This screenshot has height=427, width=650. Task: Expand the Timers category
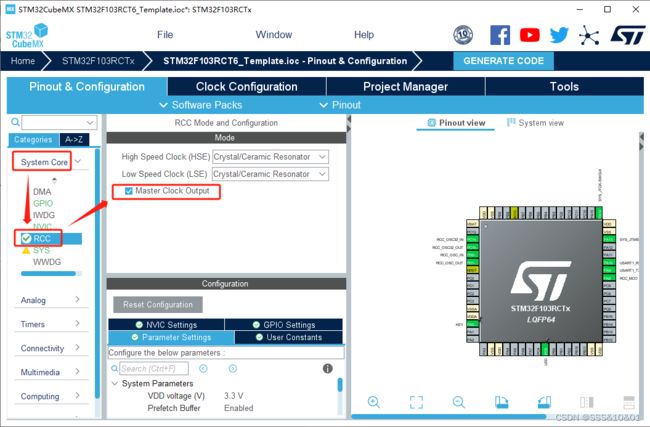tap(78, 323)
